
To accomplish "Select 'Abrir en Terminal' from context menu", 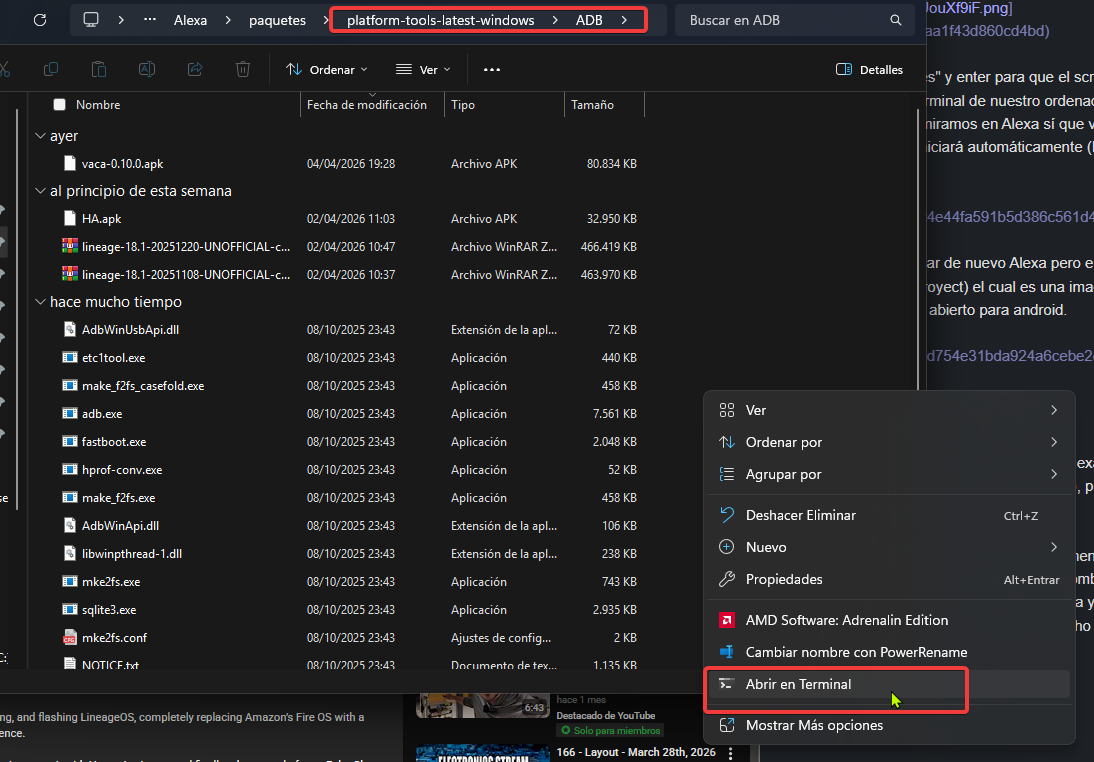I will point(798,684).
